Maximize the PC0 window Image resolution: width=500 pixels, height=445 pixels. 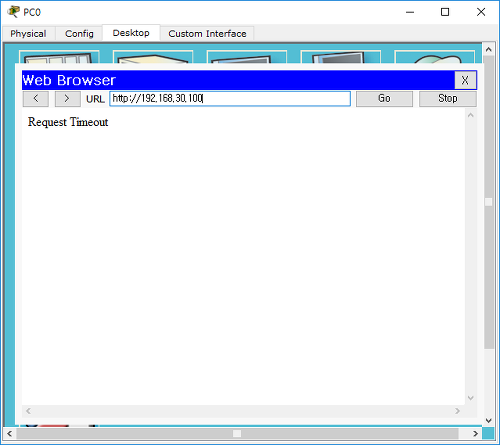(x=445, y=12)
